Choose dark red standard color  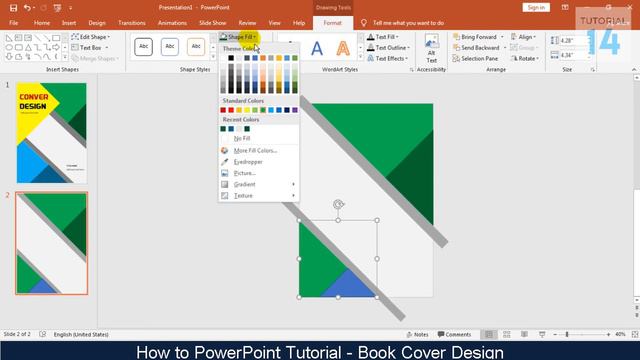[223, 110]
